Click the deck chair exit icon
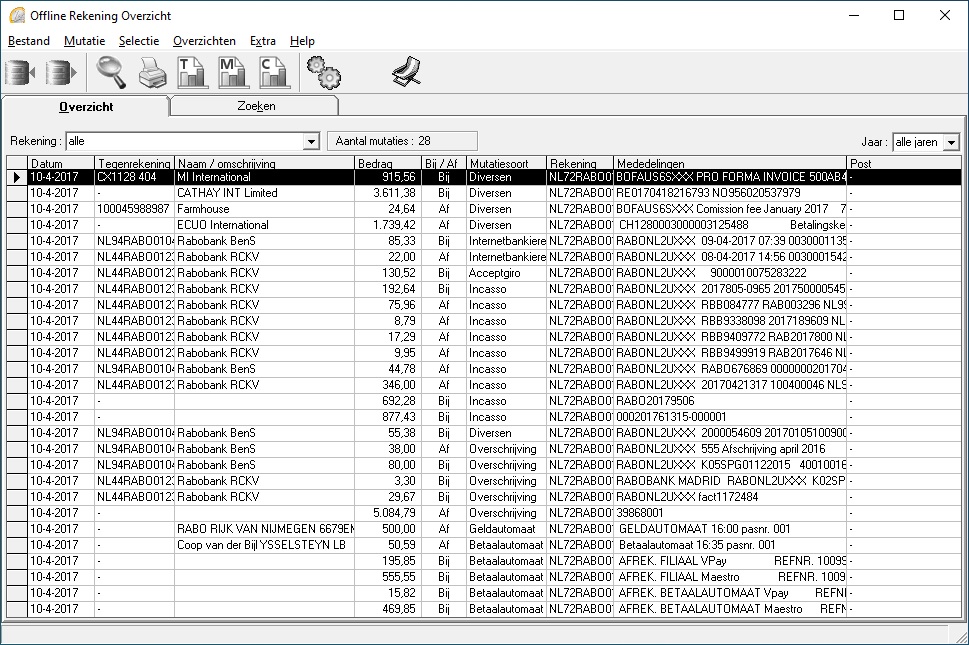Viewport: 969px width, 645px height. coord(405,72)
